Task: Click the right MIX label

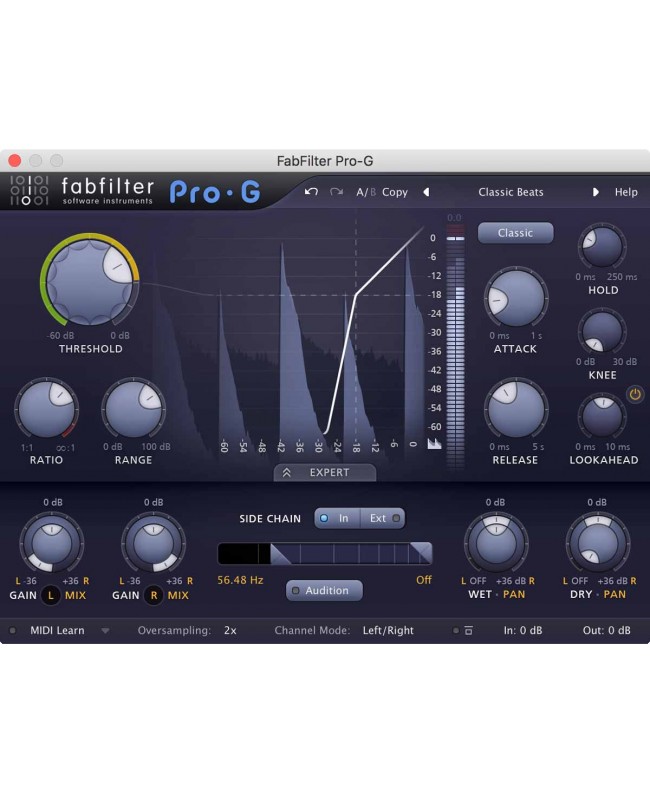Action: (178, 596)
